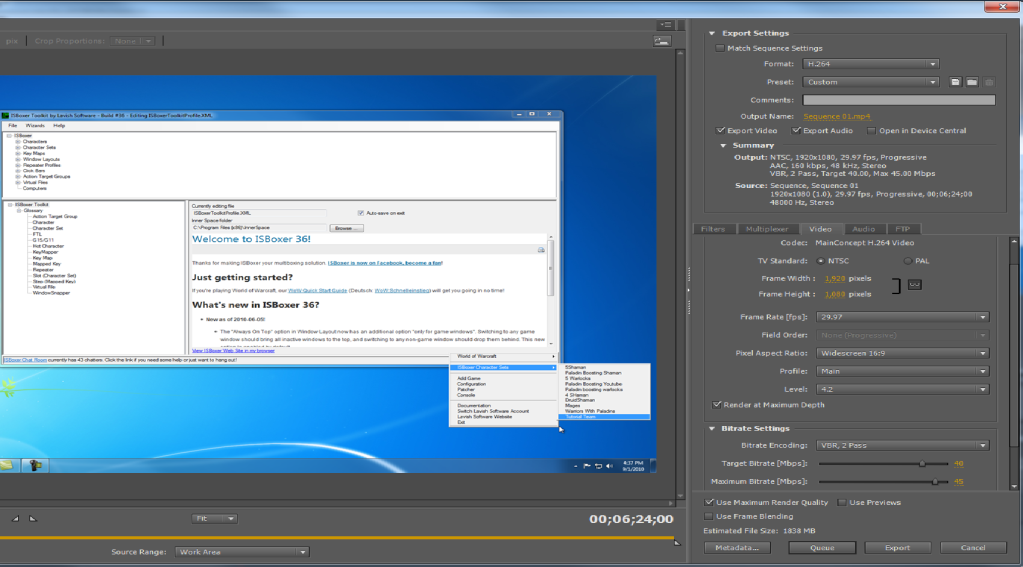Click the orange preview timeline bar
This screenshot has height=567, width=1023.
point(337,538)
